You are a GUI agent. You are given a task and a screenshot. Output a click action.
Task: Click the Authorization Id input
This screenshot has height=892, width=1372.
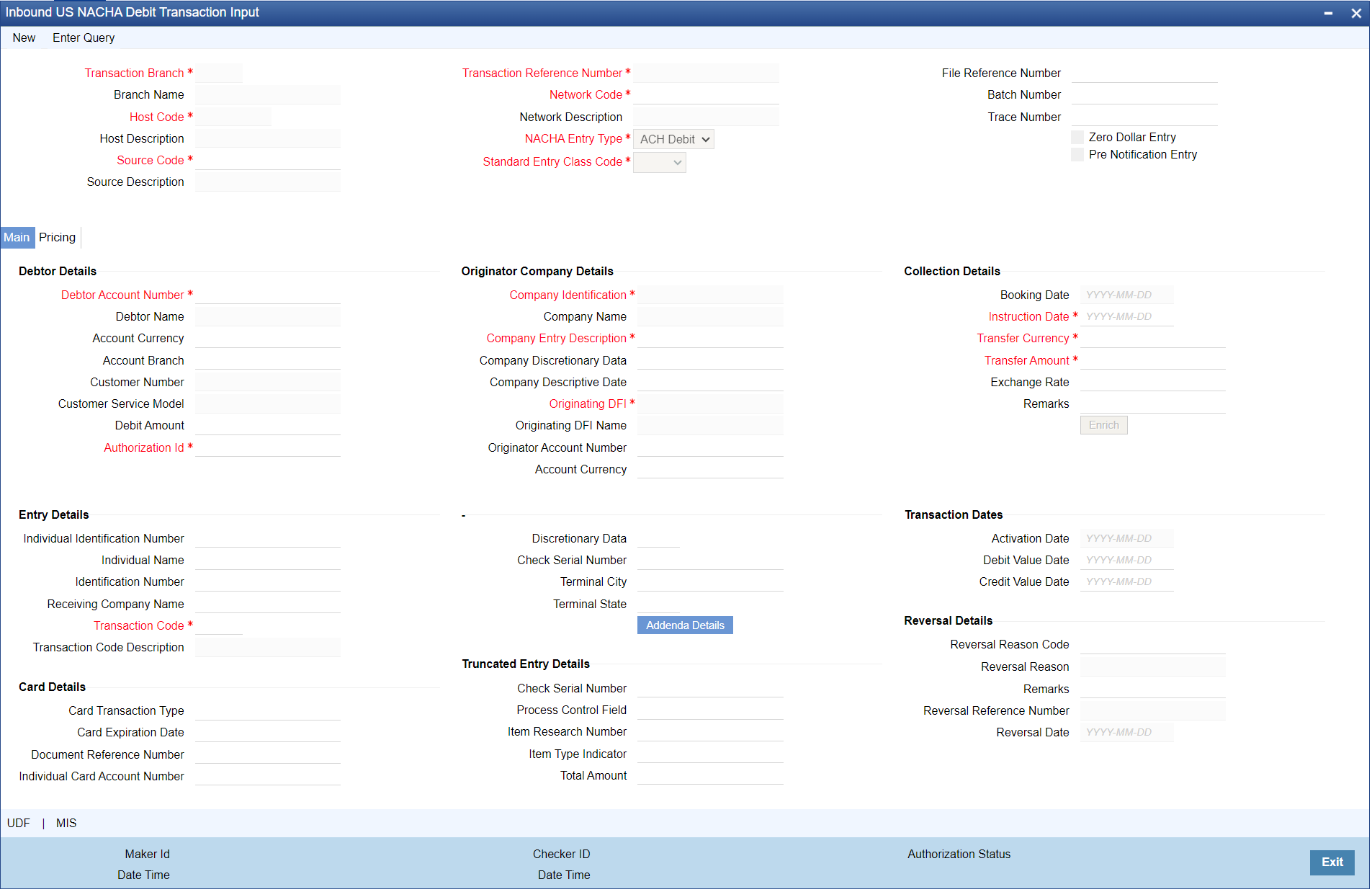tap(267, 447)
